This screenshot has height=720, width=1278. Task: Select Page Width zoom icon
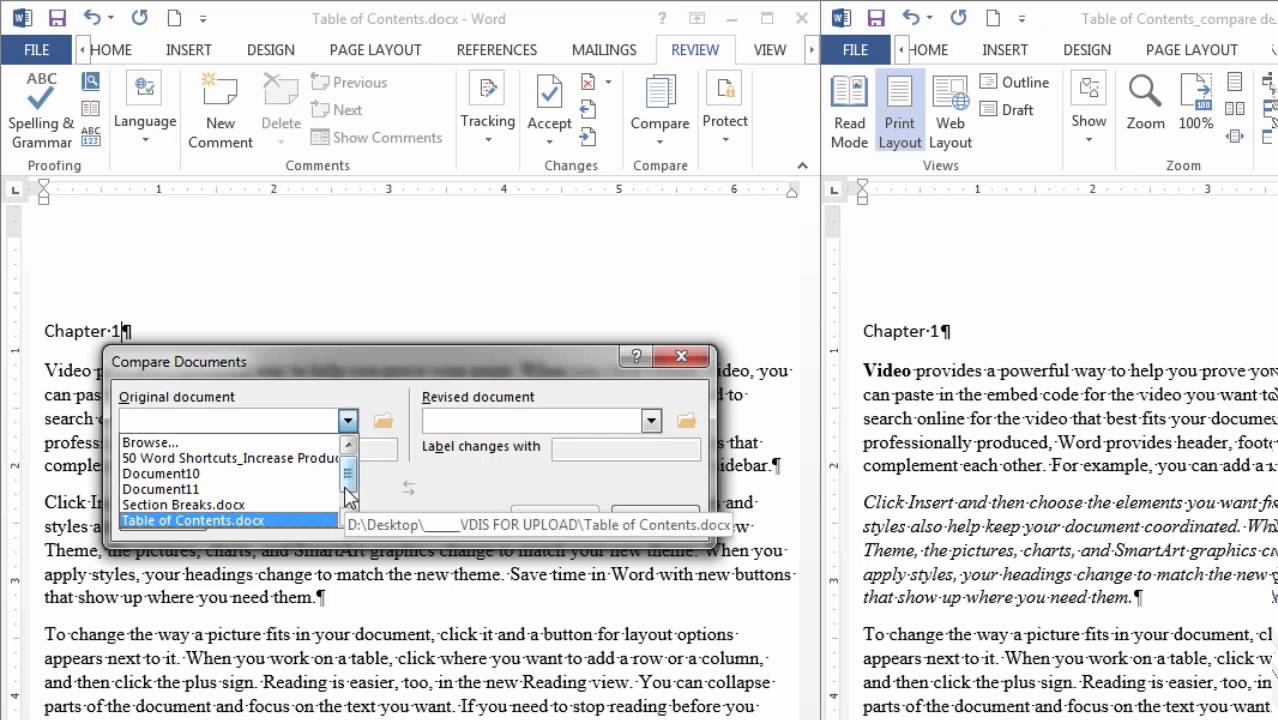tap(1235, 136)
